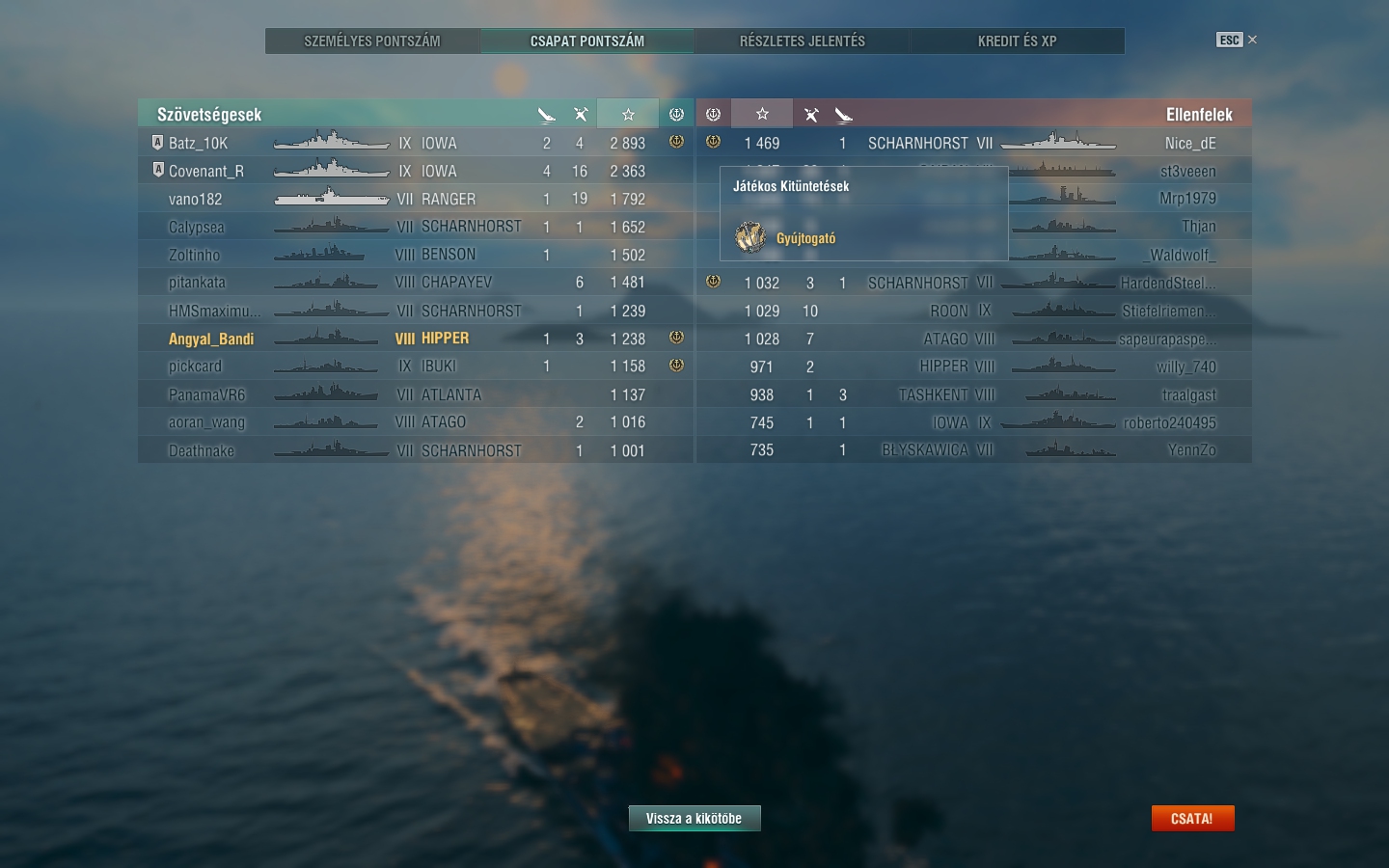The image size is (1389, 868).
Task: Select the Csapat Pontszám tab
Action: pyautogui.click(x=587, y=41)
